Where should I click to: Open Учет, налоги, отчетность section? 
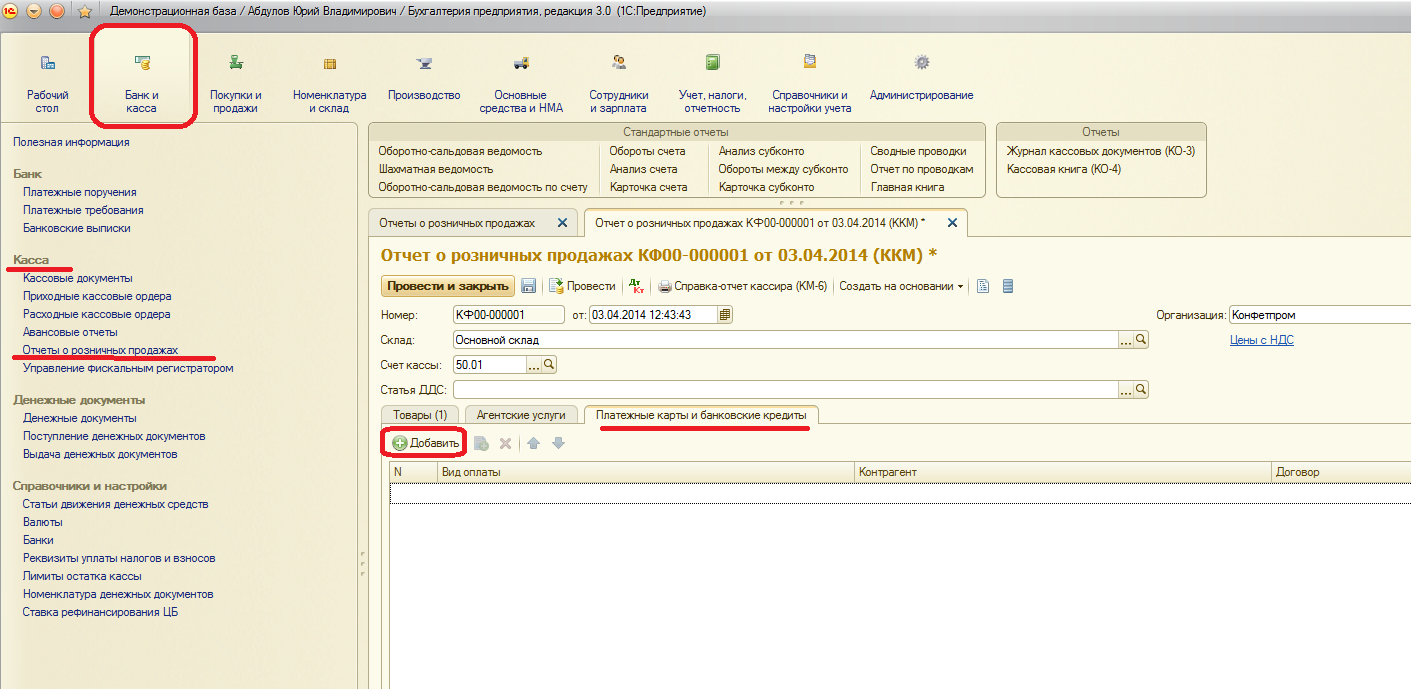tap(712, 82)
